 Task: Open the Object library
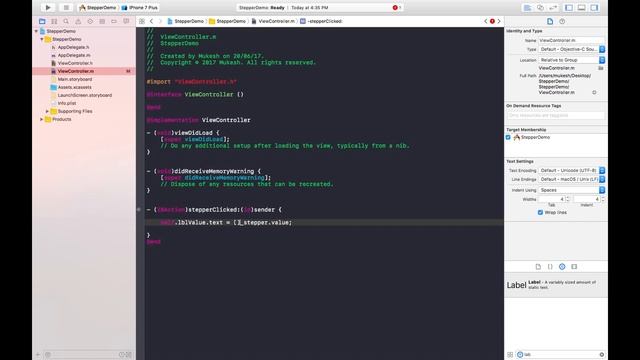pyautogui.click(x=562, y=267)
